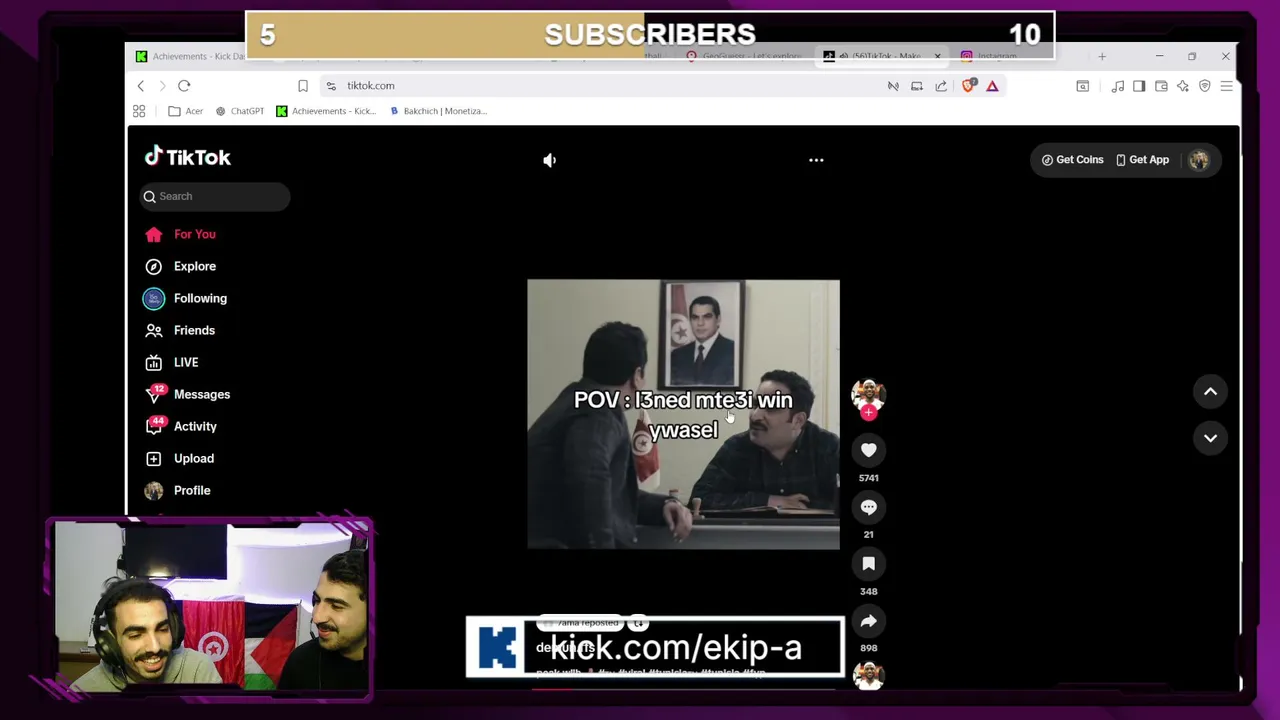
Task: Open the Upload page
Action: tap(179, 458)
